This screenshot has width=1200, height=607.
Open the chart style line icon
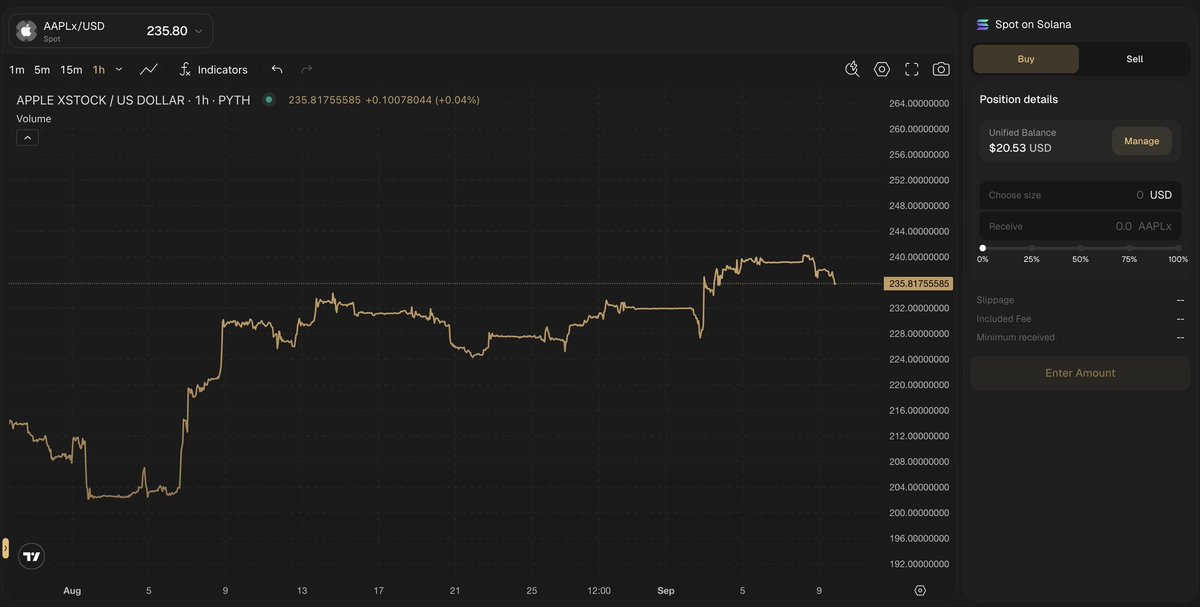click(149, 70)
